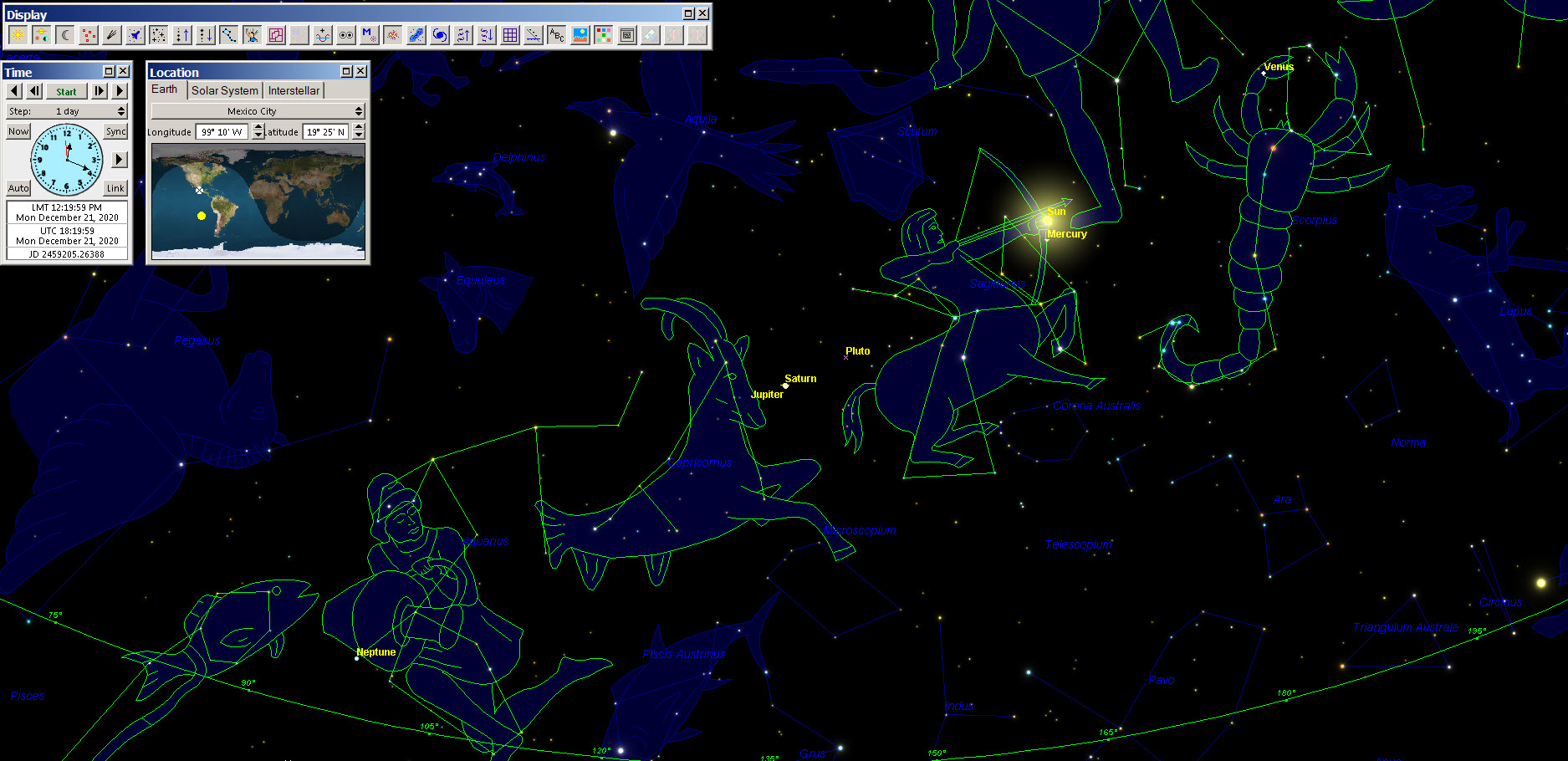Toggle the constellation figures artwork icon
The image size is (1568, 761).
(252, 35)
